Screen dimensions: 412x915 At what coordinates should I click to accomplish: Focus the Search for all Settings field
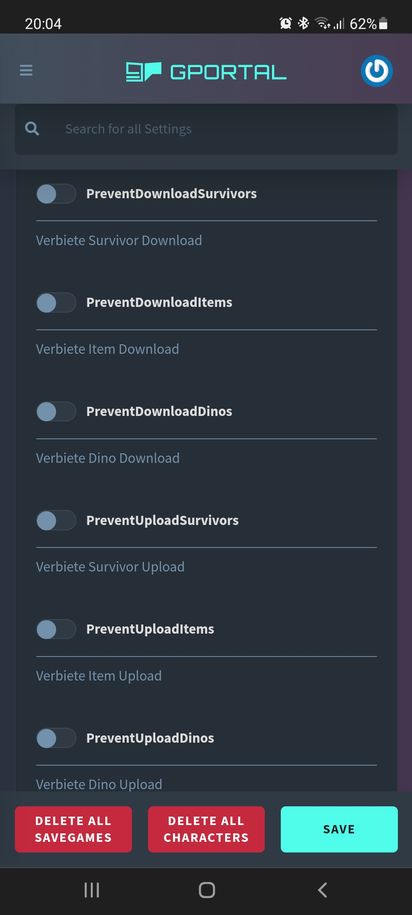206,129
